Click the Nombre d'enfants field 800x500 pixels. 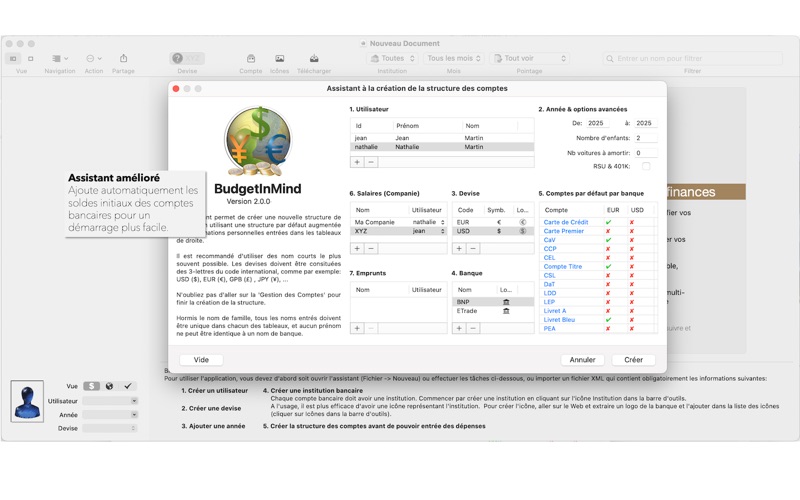coord(645,138)
